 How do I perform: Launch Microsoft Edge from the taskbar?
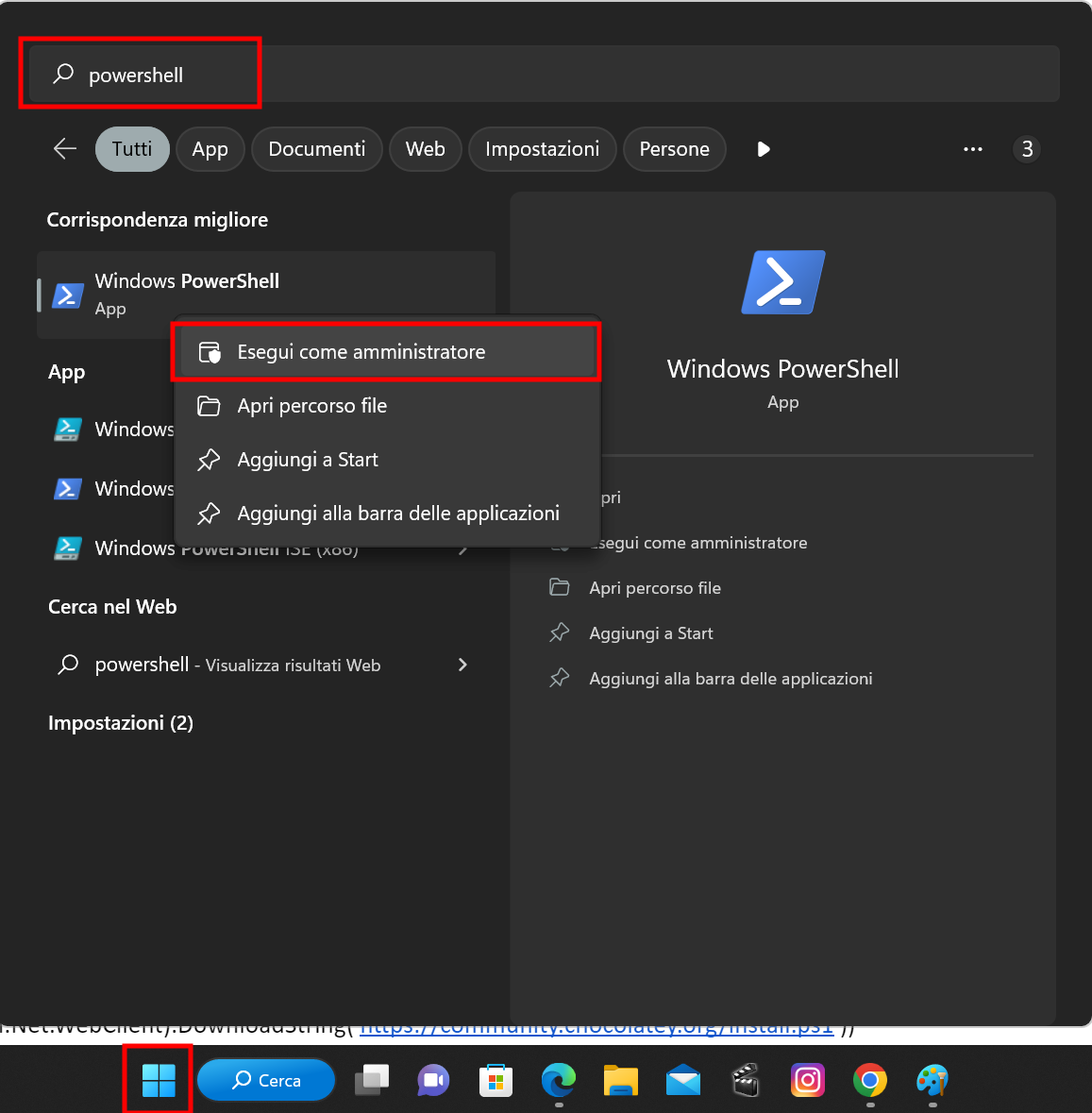point(558,1080)
